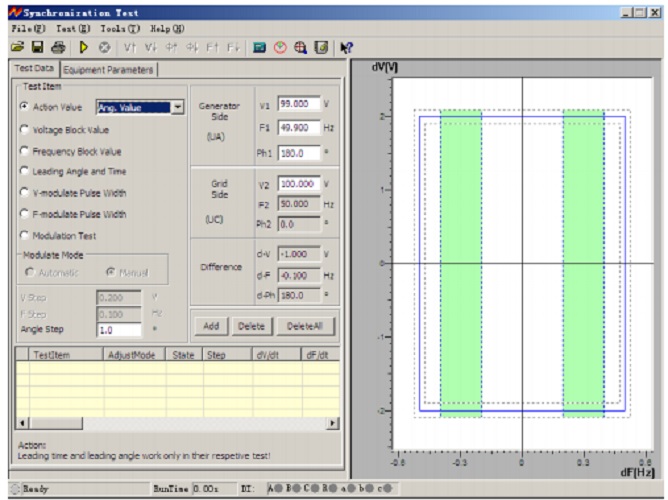Click the Add button
The width and height of the screenshot is (668, 500).
click(211, 326)
